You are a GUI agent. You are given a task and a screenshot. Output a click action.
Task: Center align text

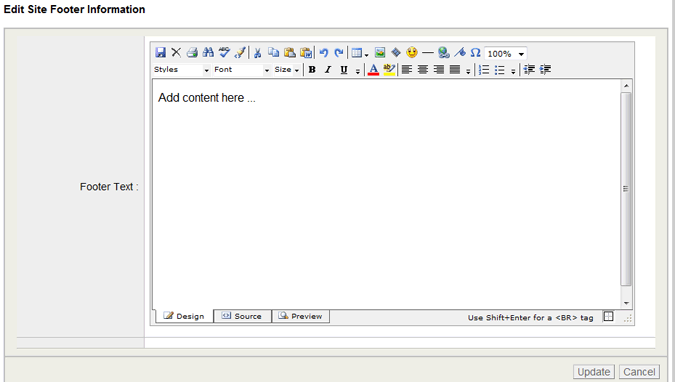point(423,70)
